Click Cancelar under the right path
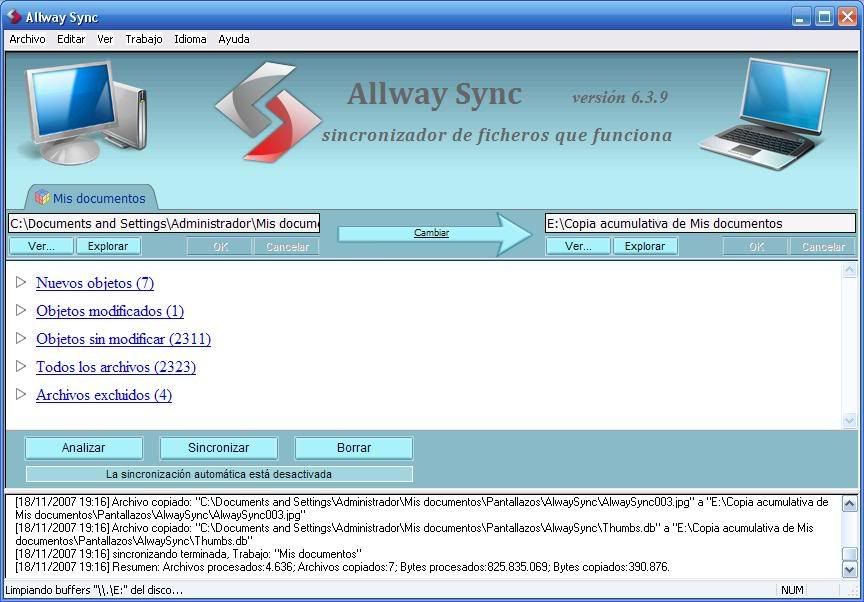 click(823, 247)
